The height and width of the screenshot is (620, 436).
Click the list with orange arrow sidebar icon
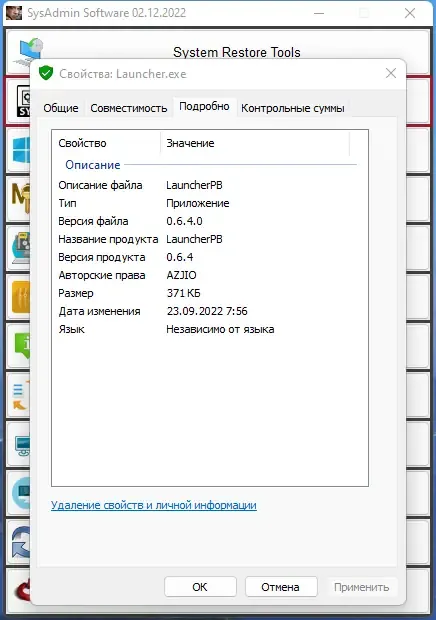(21, 395)
